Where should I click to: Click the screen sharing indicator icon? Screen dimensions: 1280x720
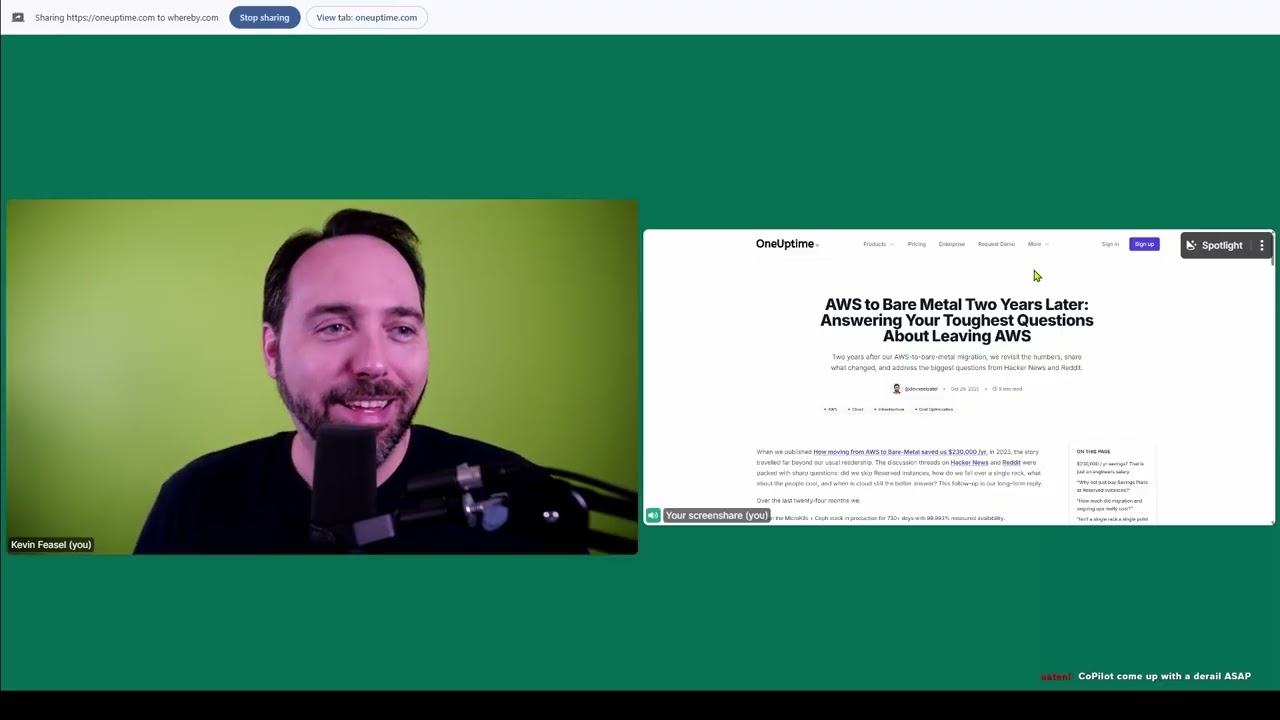pyautogui.click(x=17, y=17)
